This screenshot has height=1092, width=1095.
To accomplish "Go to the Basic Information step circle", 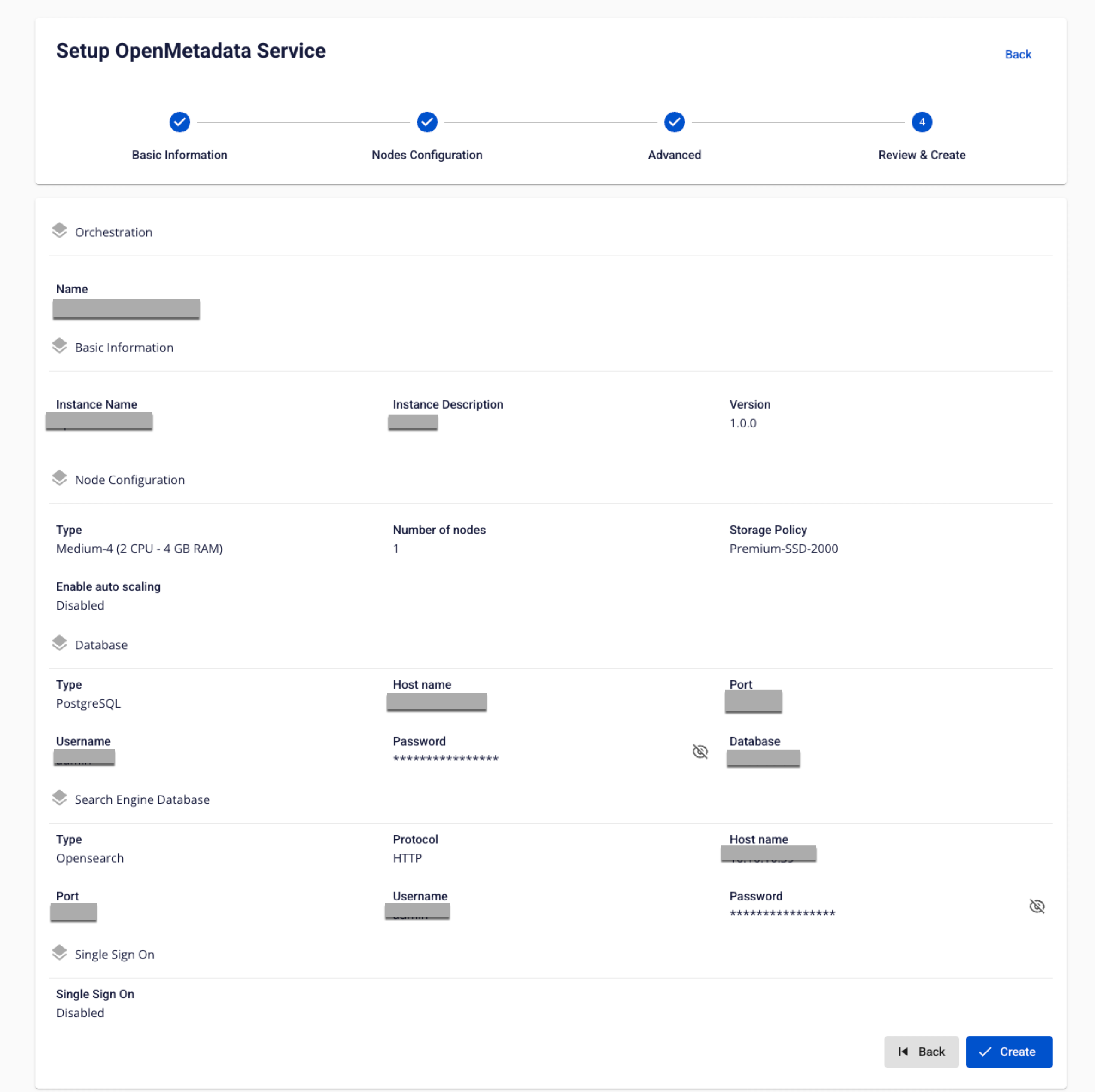I will [179, 122].
